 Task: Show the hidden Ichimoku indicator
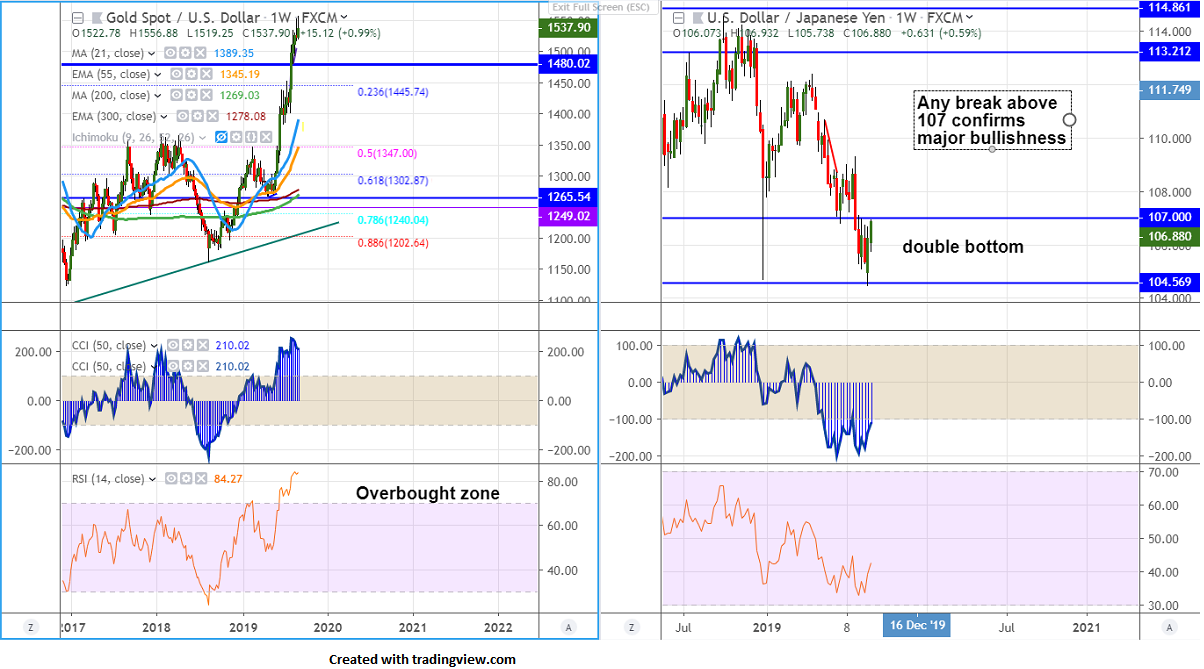pos(221,137)
